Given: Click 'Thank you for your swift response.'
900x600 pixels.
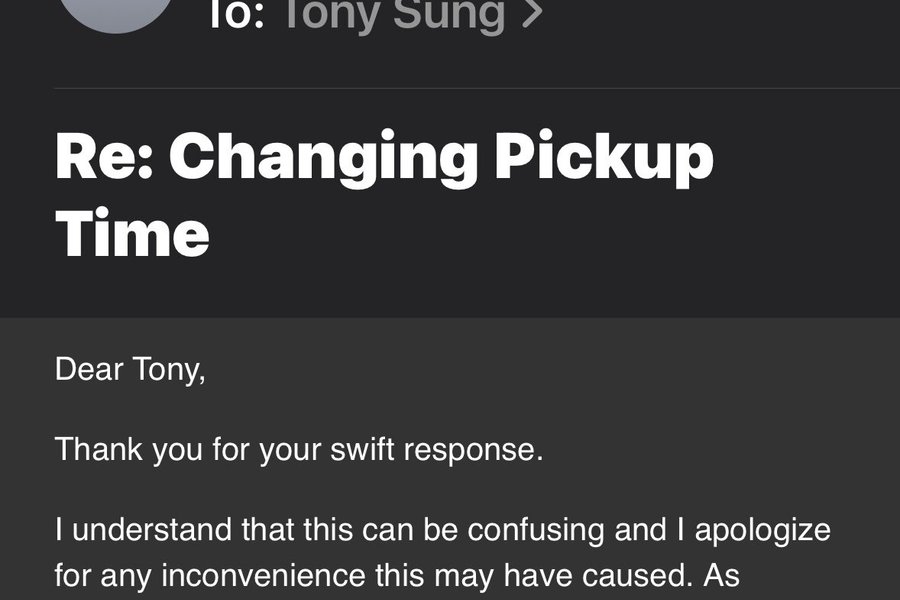Looking at the screenshot, I should click(299, 450).
